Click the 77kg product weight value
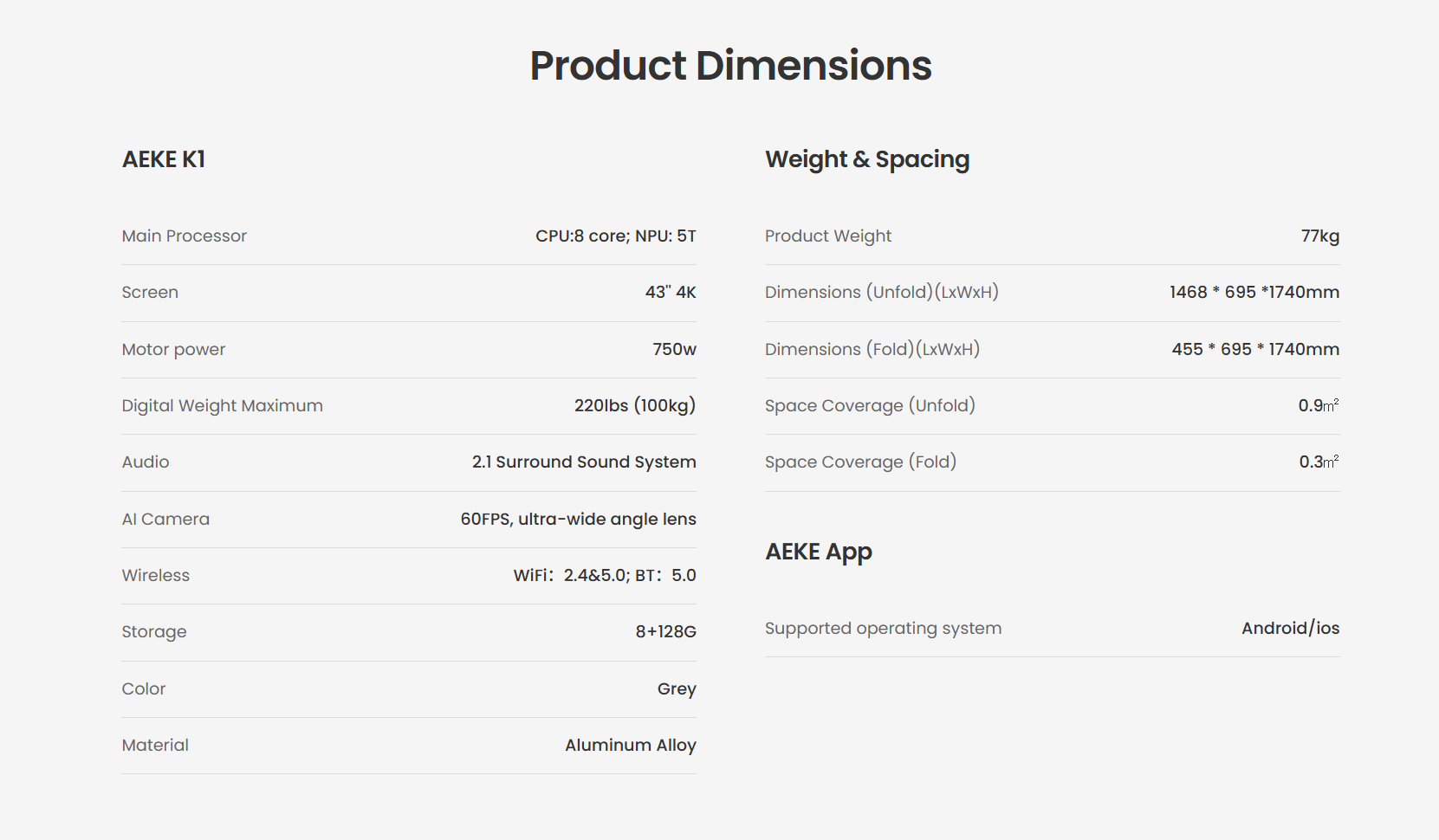1439x840 pixels. pyautogui.click(x=1319, y=236)
